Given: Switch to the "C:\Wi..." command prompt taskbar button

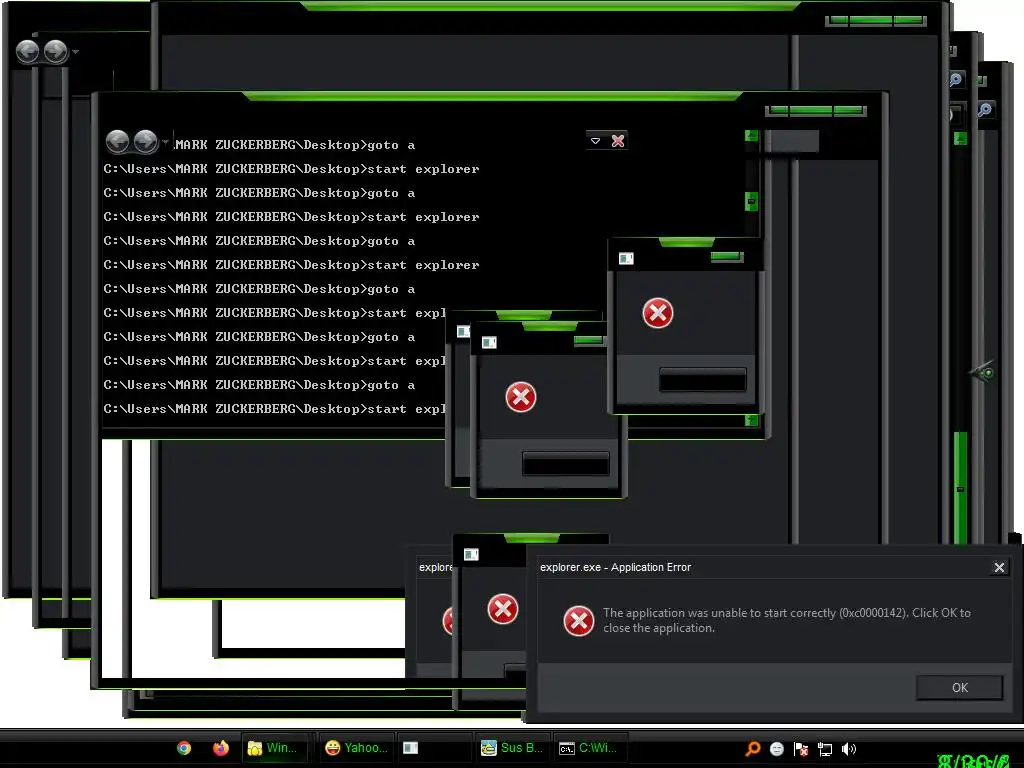Looking at the screenshot, I should (589, 748).
